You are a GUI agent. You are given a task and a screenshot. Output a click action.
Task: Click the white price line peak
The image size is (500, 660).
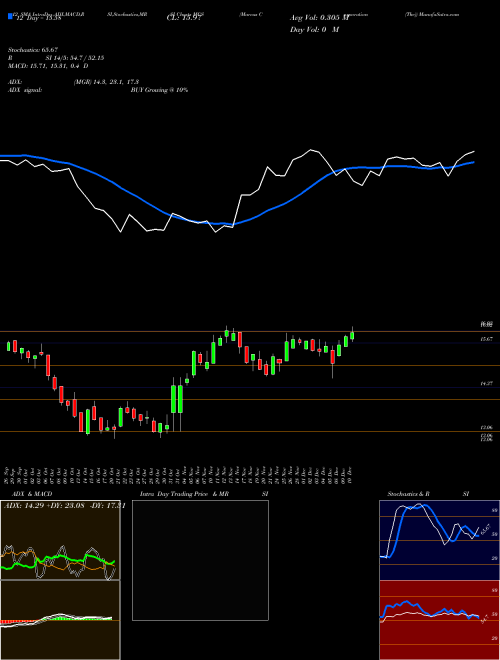coord(311,150)
